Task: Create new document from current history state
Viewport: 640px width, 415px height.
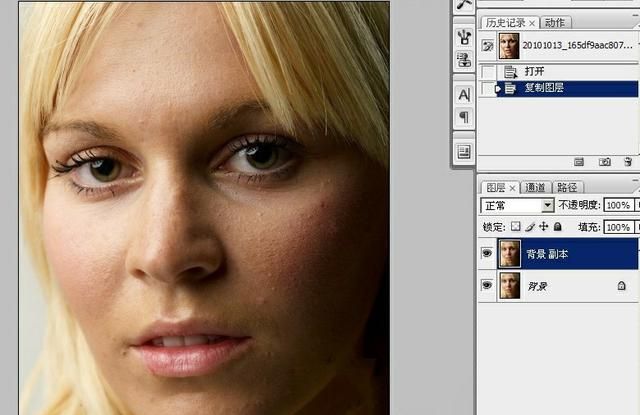Action: click(x=579, y=162)
